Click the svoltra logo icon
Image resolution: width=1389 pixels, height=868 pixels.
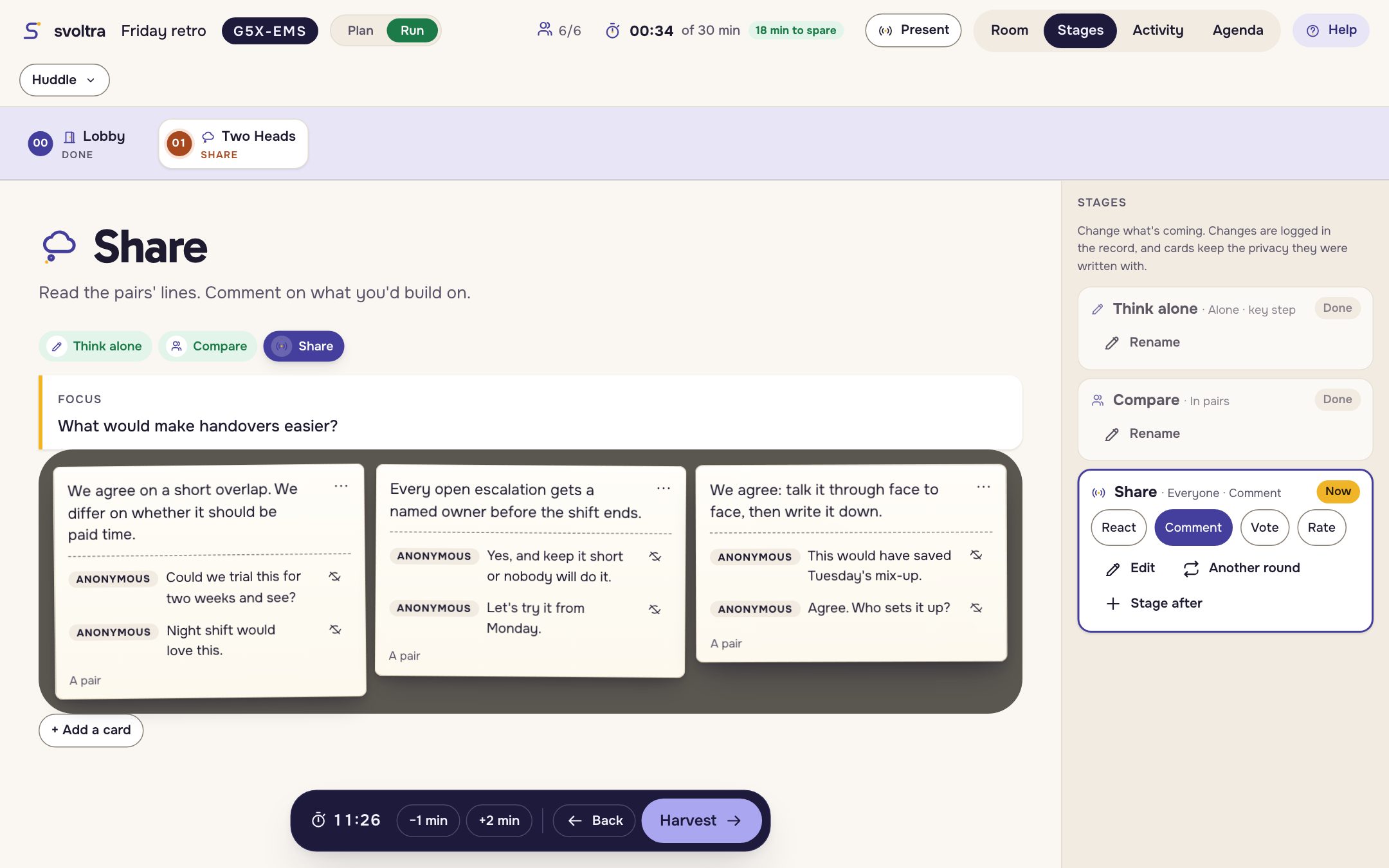[32, 30]
